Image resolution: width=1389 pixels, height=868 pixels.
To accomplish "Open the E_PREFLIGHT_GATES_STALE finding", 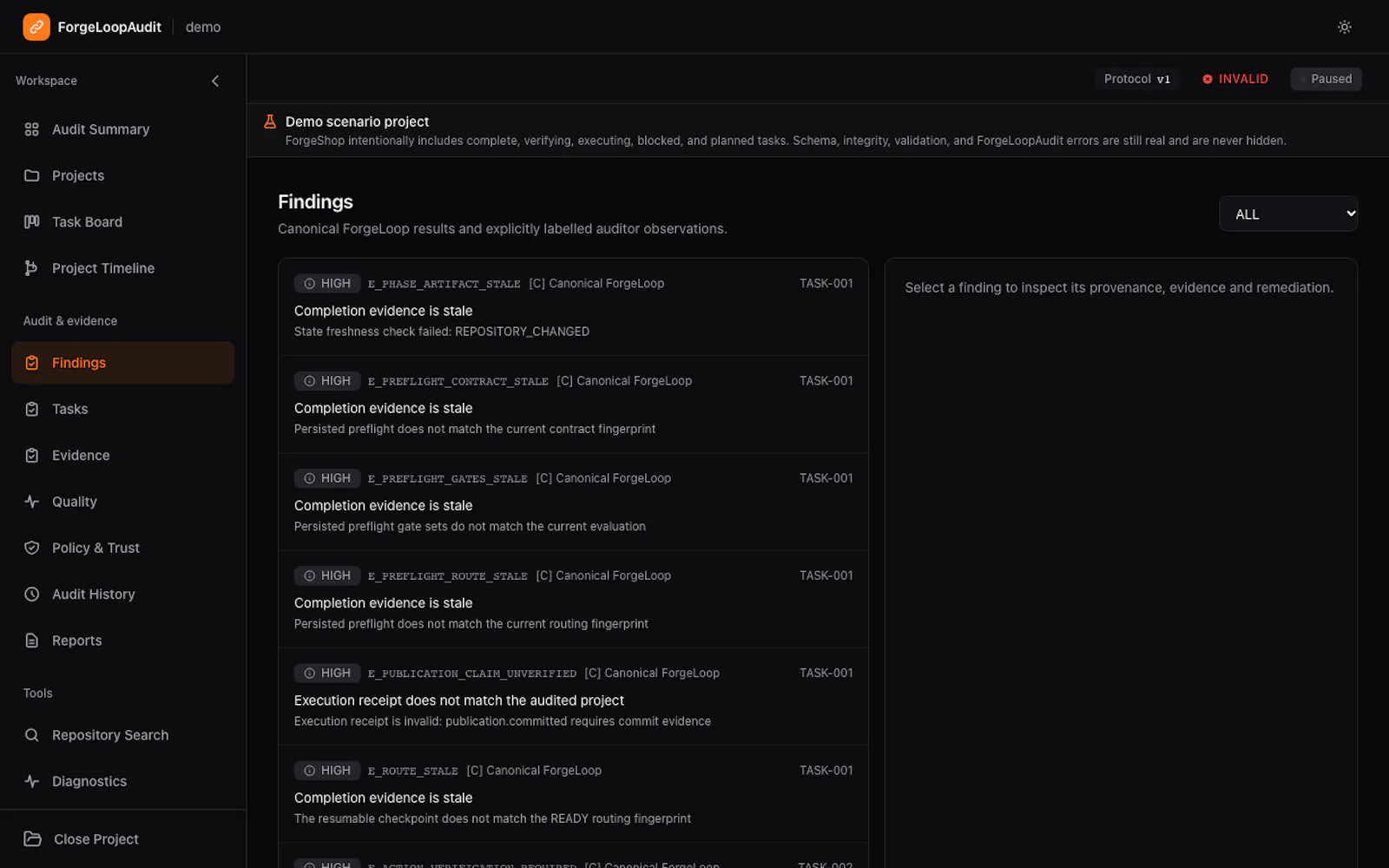I will coord(573,502).
